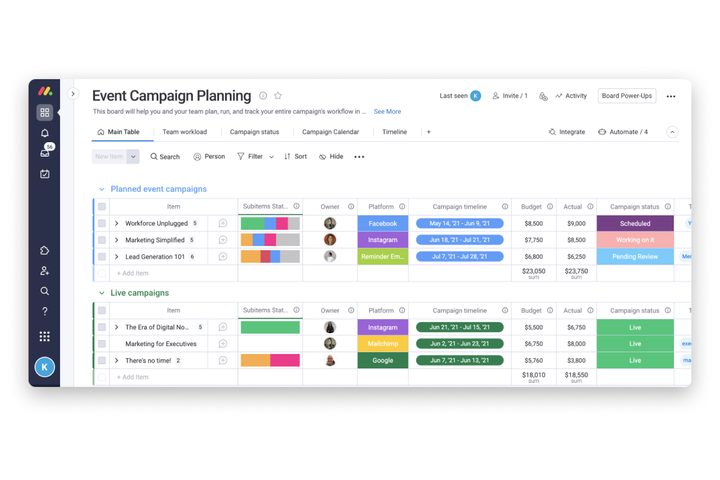Tick the checkbox for Workforce Unplugged row
Viewport: 720px width, 480px height.
102,224
